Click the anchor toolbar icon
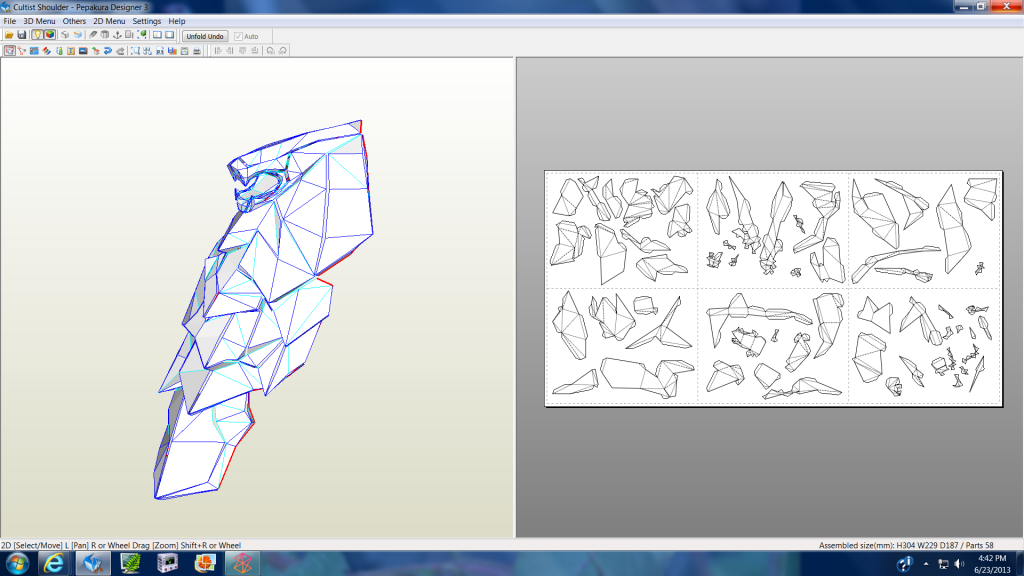Image resolution: width=1024 pixels, height=576 pixels. [x=117, y=35]
